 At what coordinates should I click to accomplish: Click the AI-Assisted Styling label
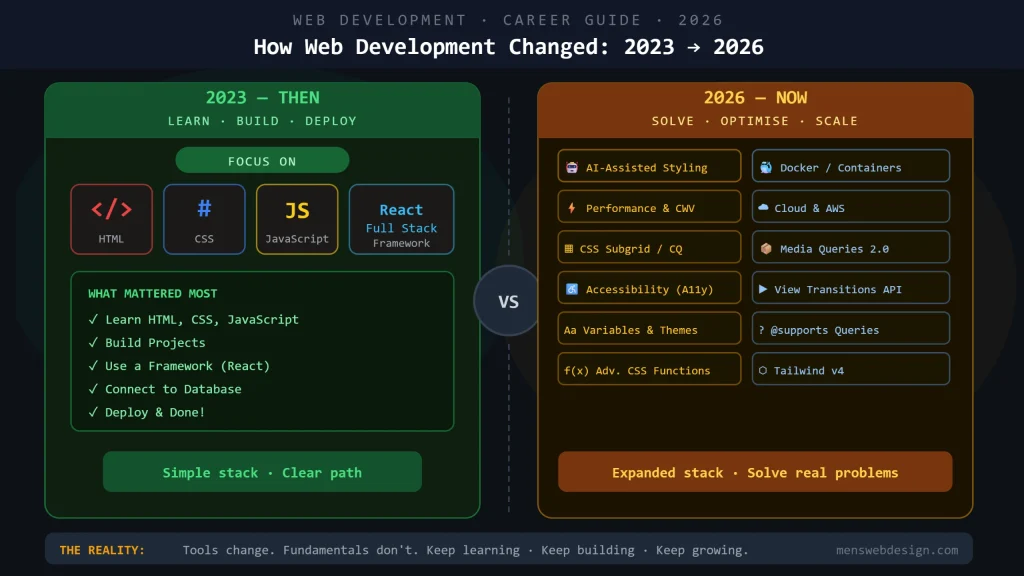[x=647, y=168]
